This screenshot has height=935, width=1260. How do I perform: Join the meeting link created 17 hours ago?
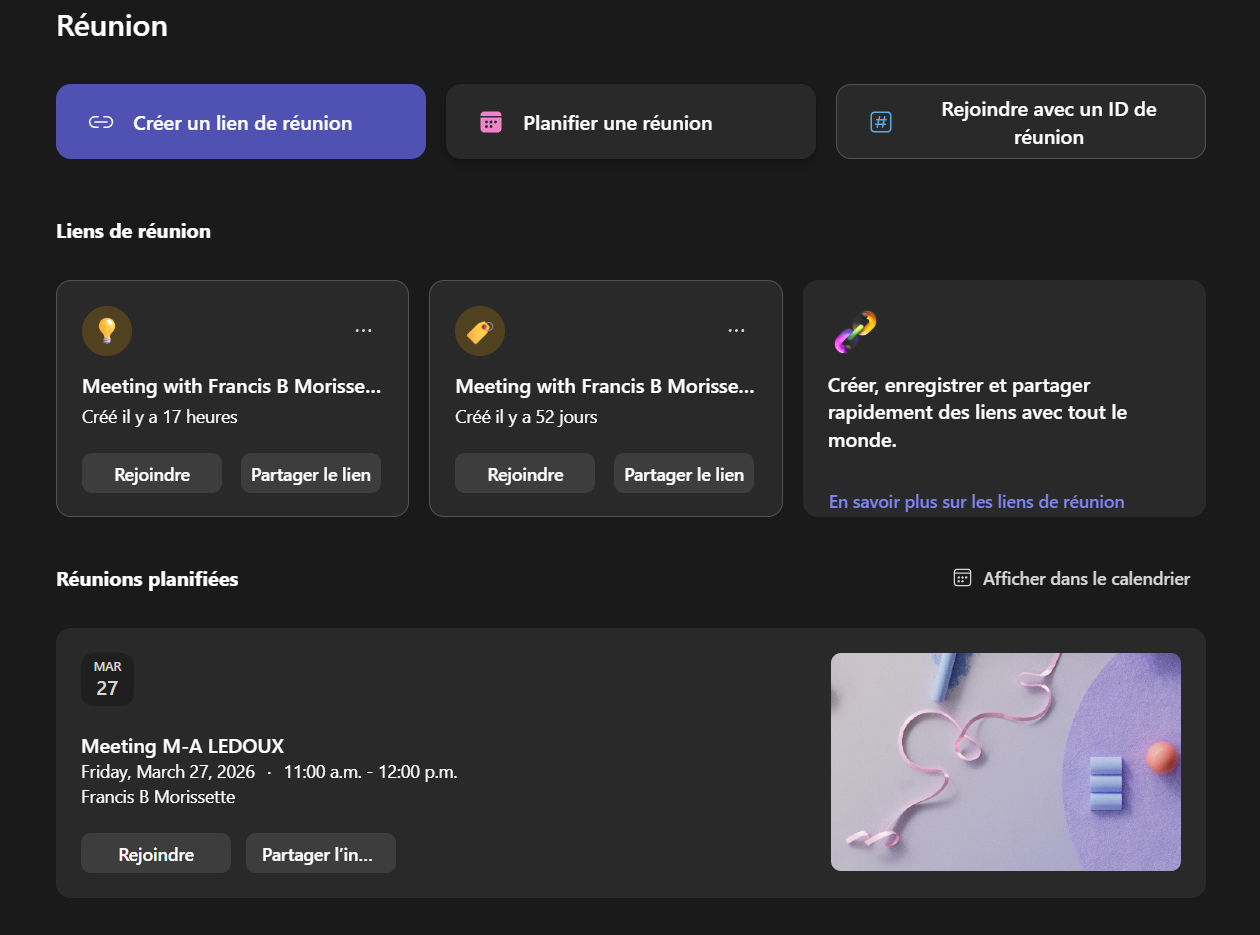tap(152, 474)
